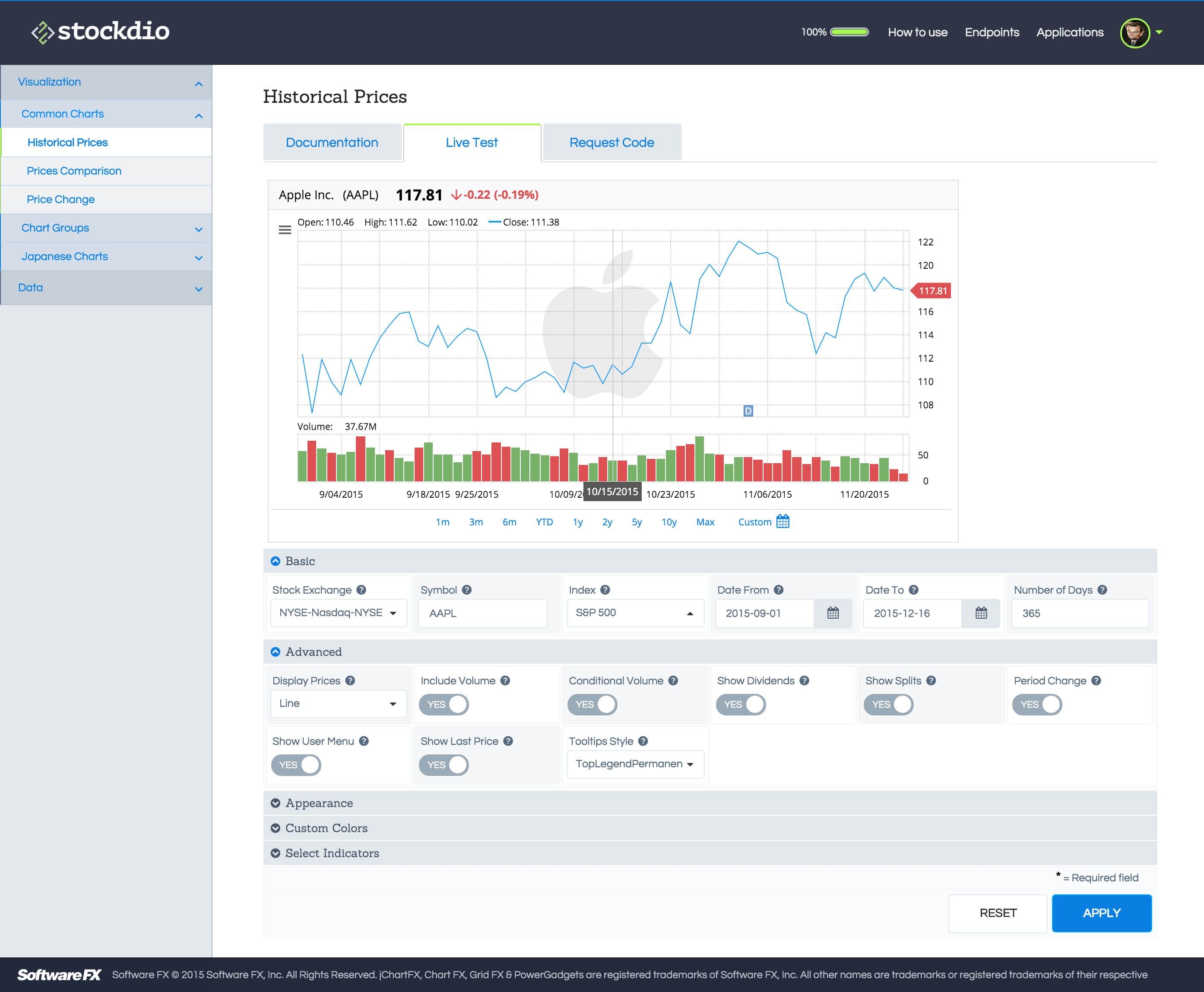
Task: Click the Period Change help icon
Action: (1096, 680)
